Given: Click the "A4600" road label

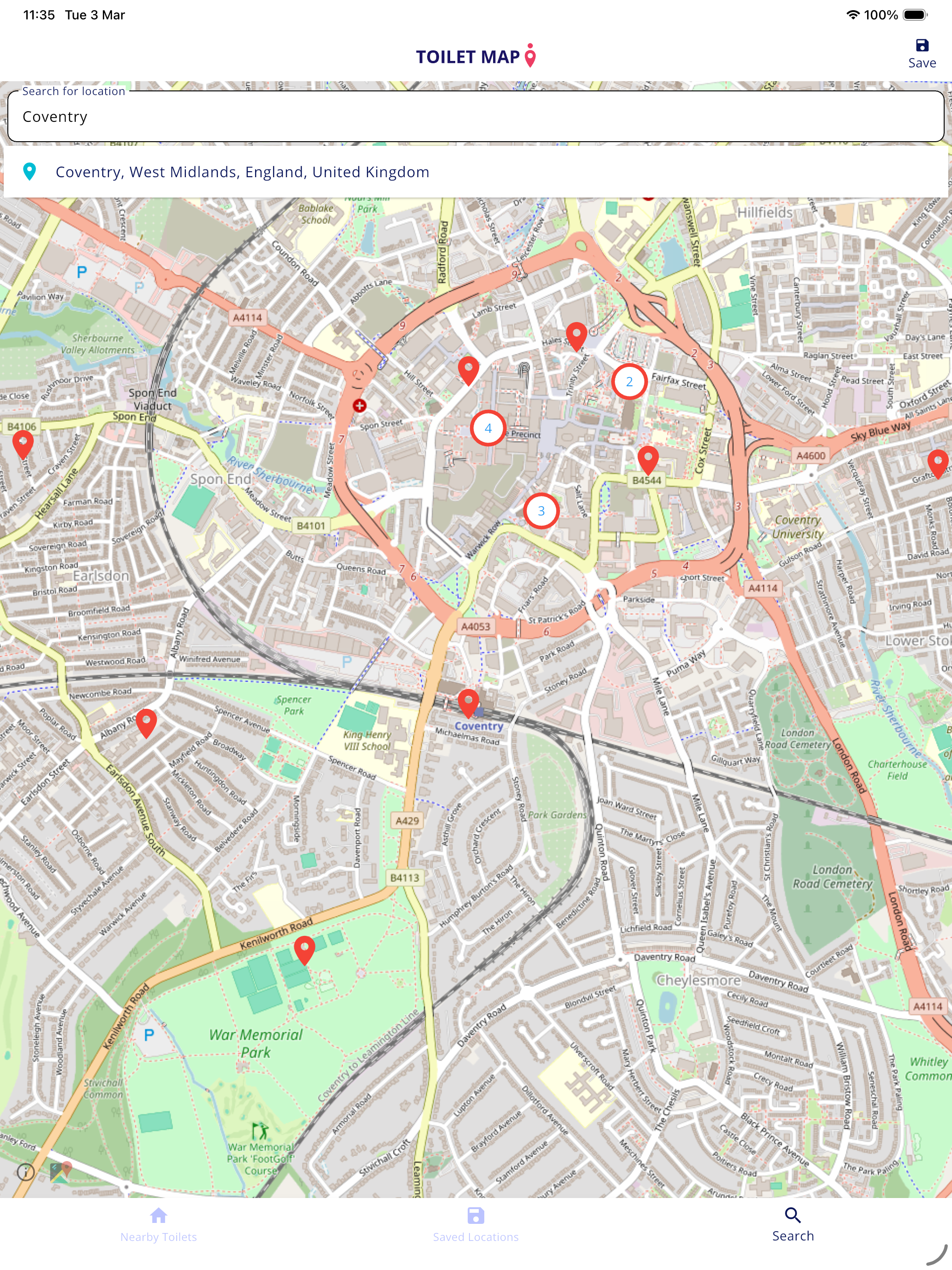Looking at the screenshot, I should coord(810,456).
